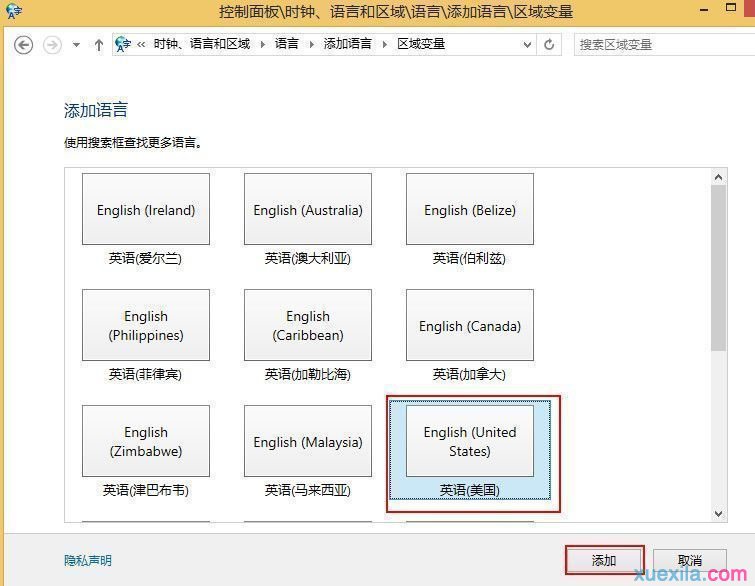This screenshot has width=755, height=586.
Task: Select the English (Canada) tile
Action: [x=470, y=325]
